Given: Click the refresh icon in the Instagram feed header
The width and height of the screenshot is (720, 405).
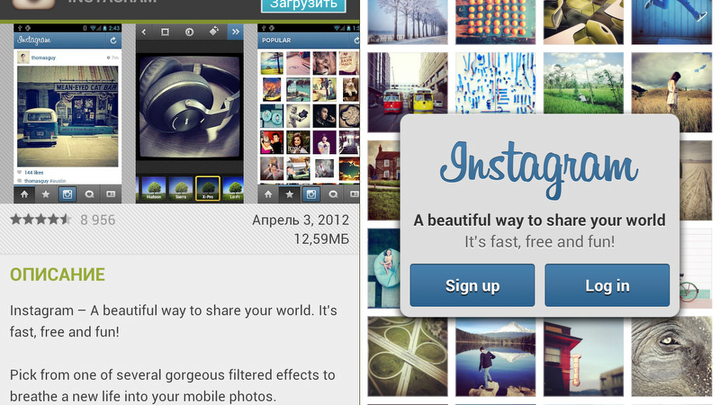Looking at the screenshot, I should click(113, 41).
